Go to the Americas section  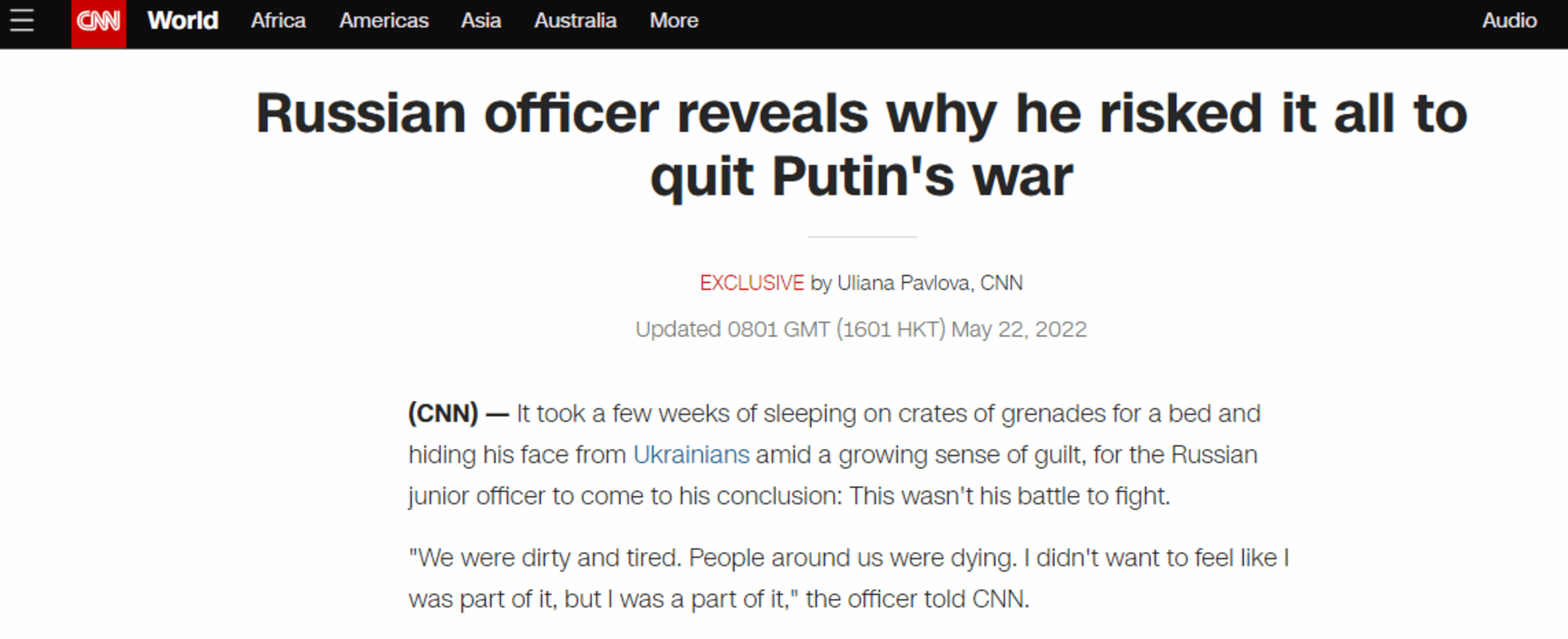click(383, 21)
